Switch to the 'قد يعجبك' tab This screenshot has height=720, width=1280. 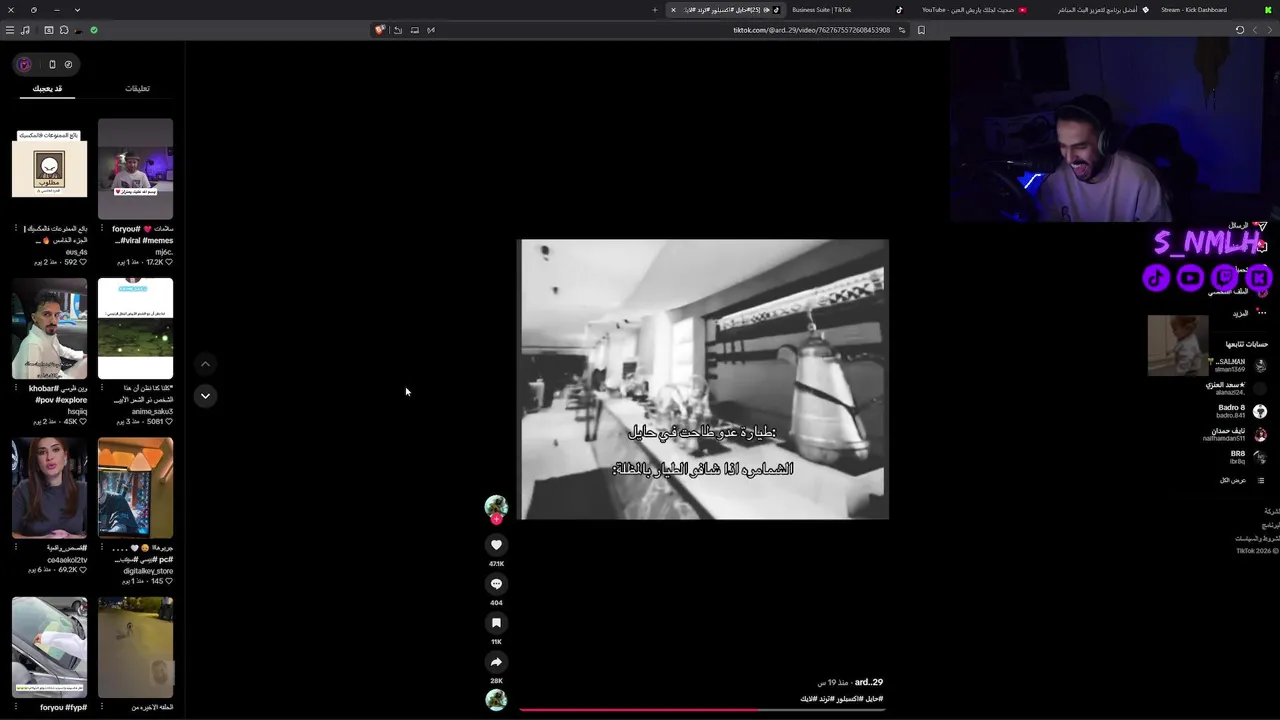click(47, 89)
